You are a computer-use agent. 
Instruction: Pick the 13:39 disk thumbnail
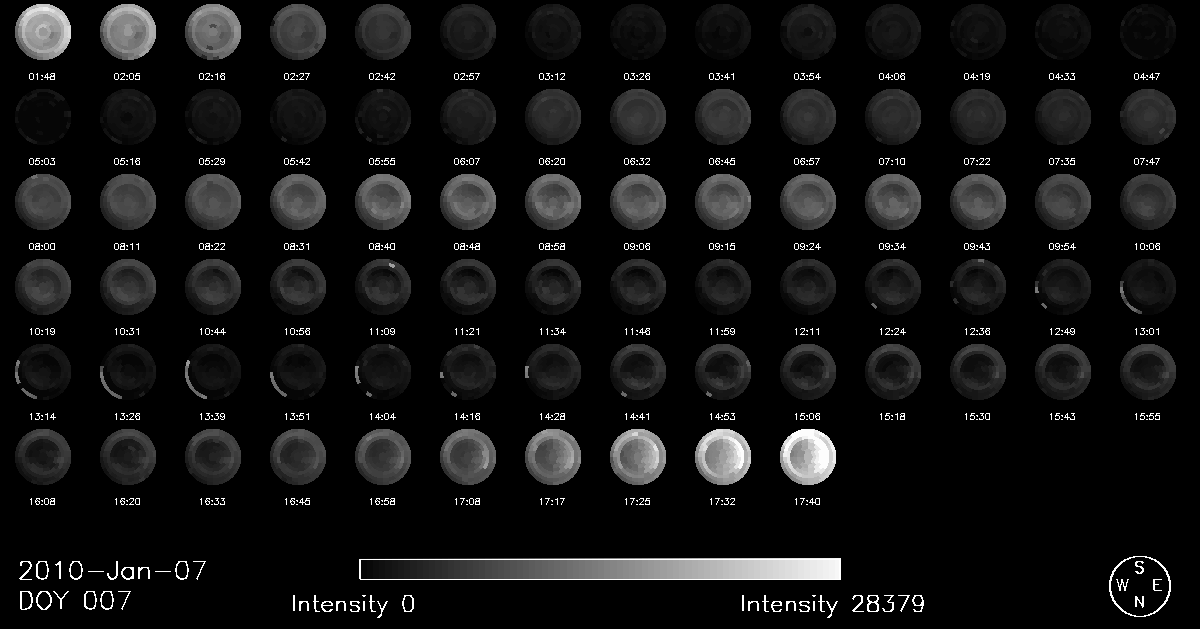pos(212,372)
